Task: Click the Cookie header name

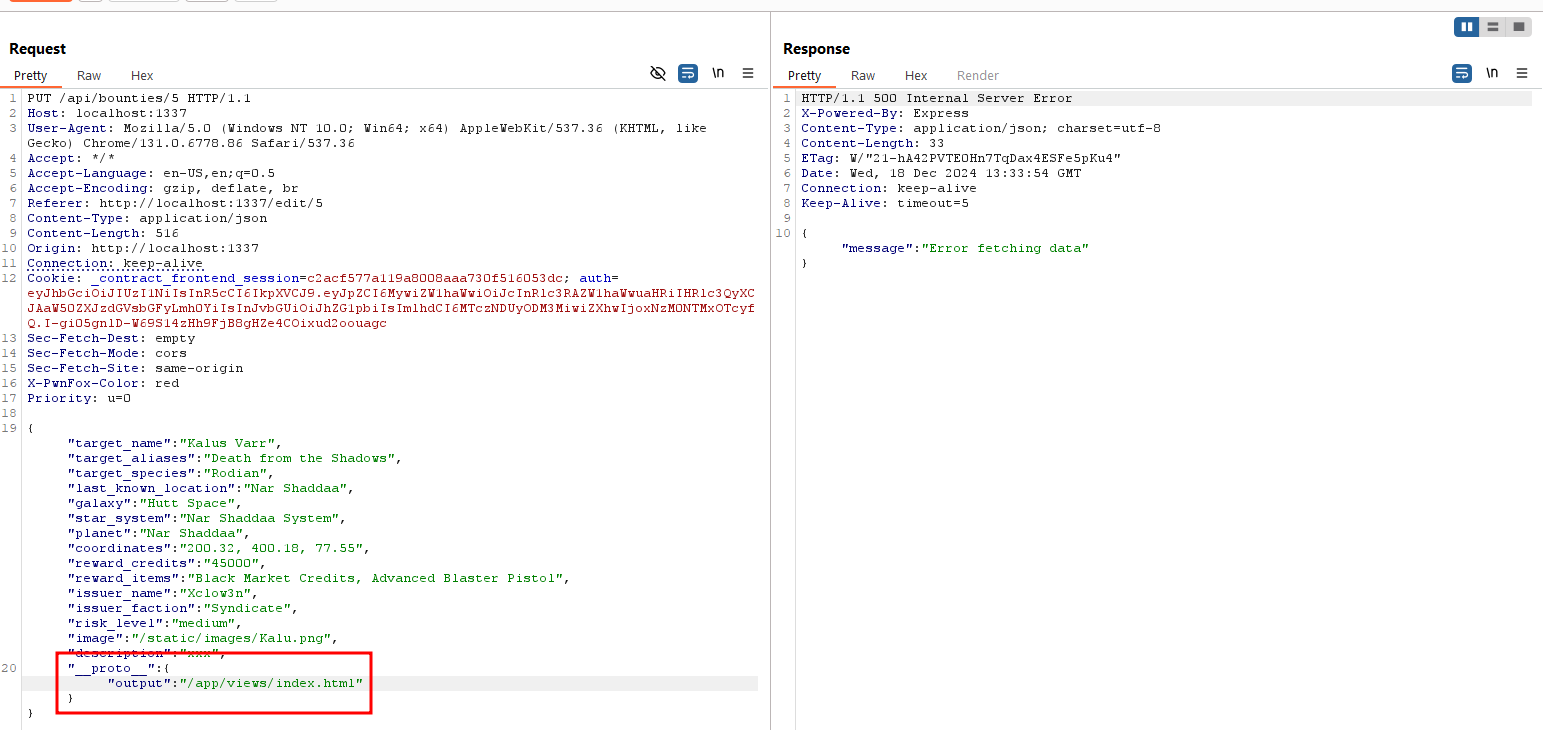Action: (51, 278)
